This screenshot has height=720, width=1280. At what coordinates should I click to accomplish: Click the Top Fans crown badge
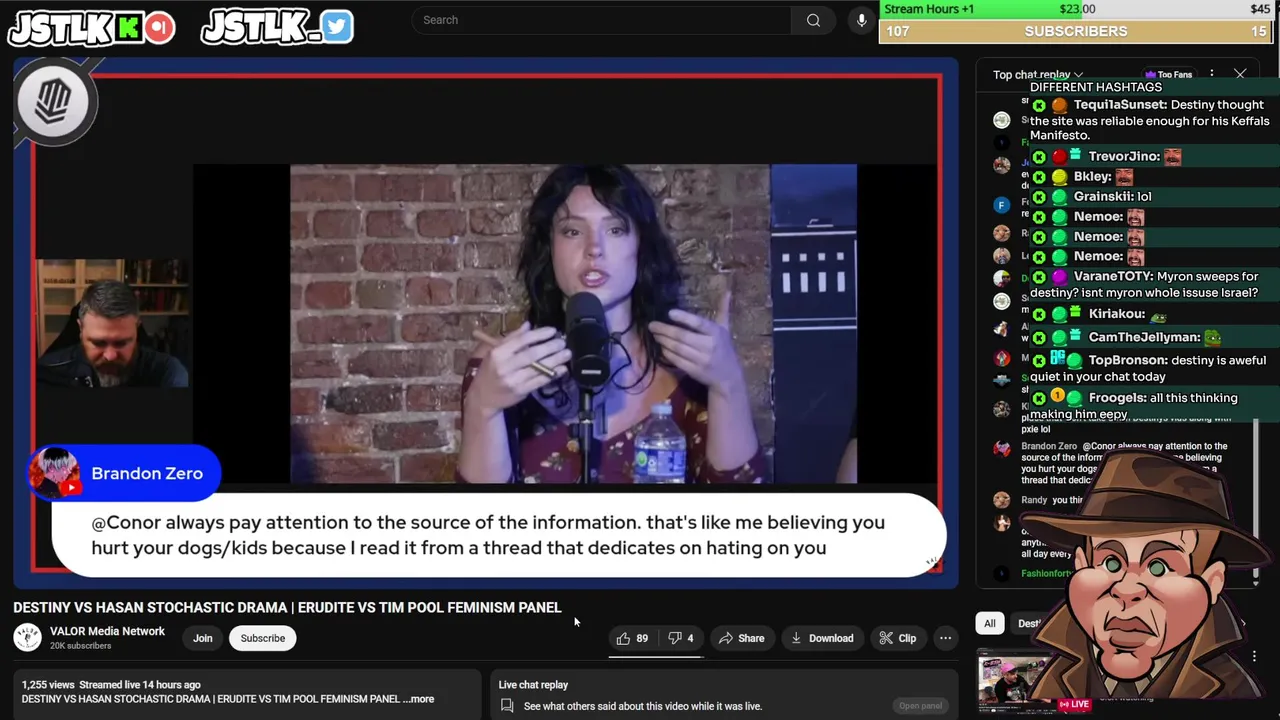(x=1169, y=75)
